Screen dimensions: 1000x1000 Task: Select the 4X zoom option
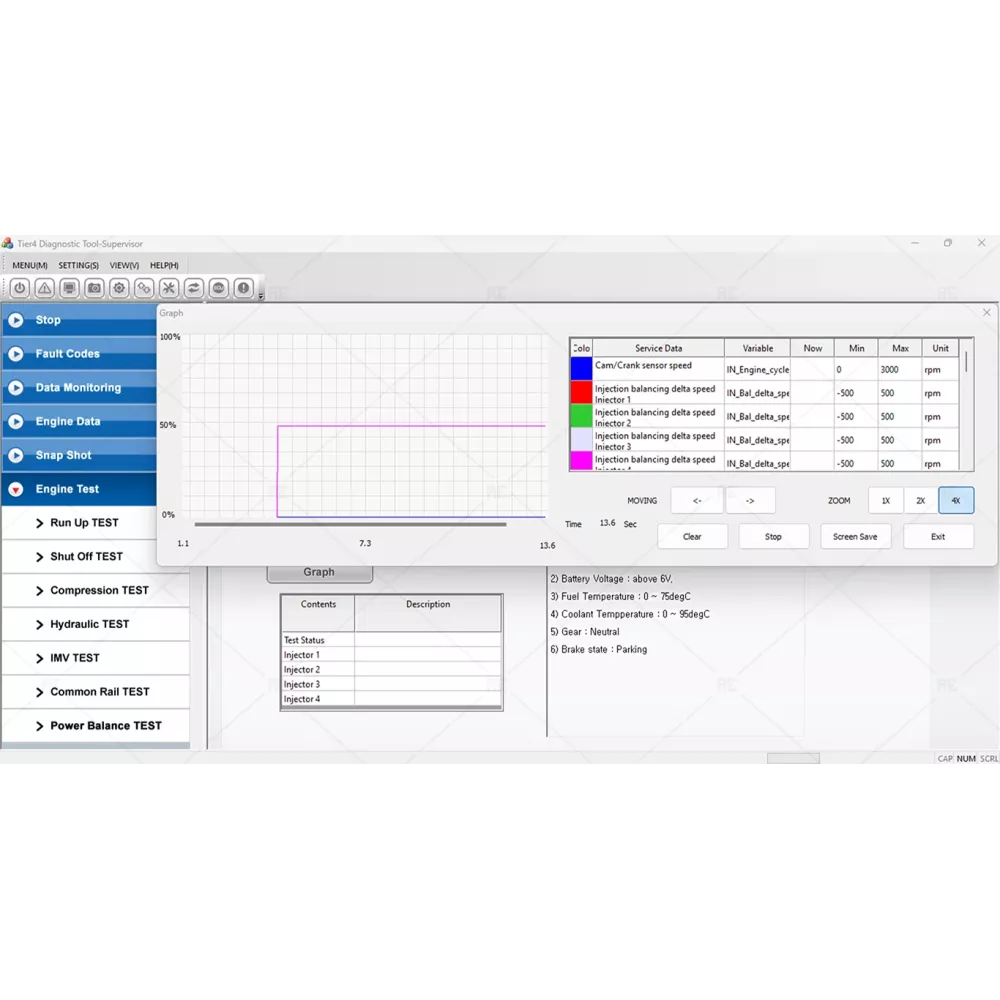956,500
